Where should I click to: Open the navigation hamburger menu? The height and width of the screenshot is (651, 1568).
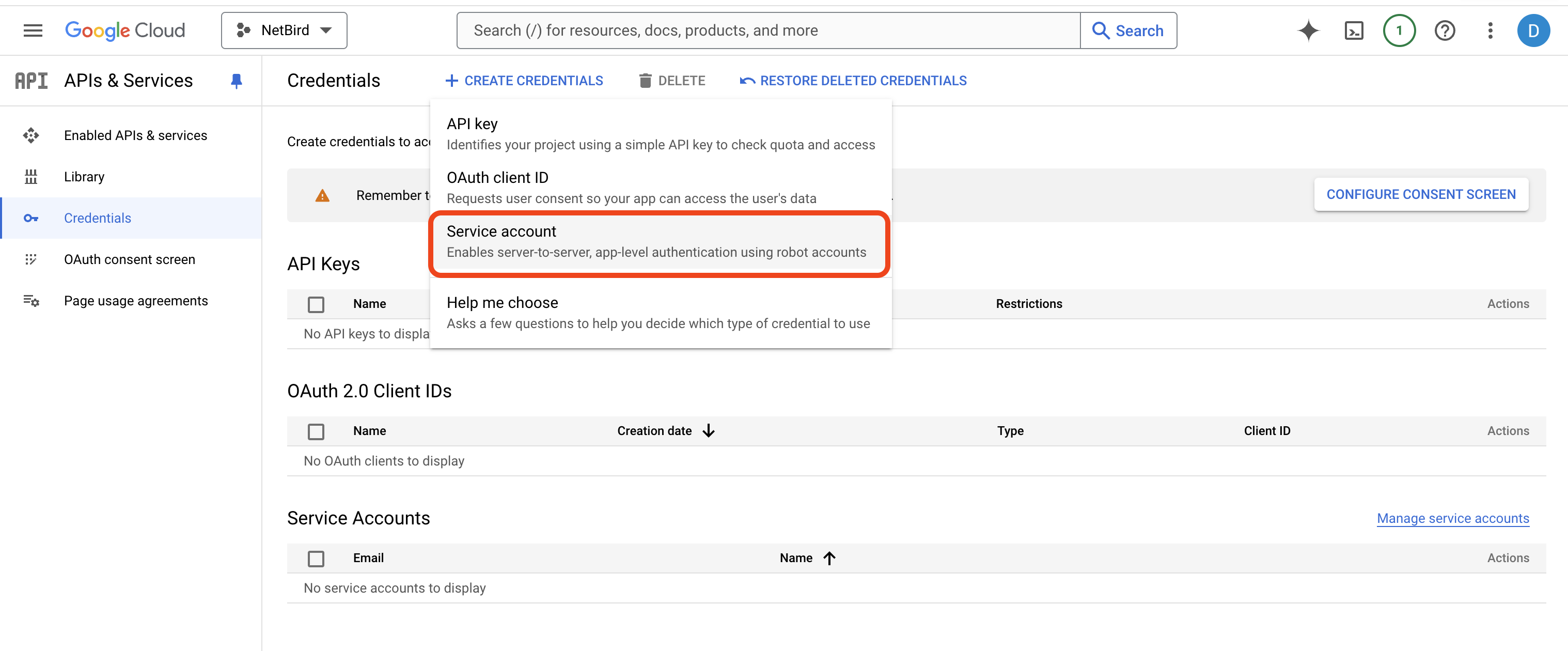32,30
